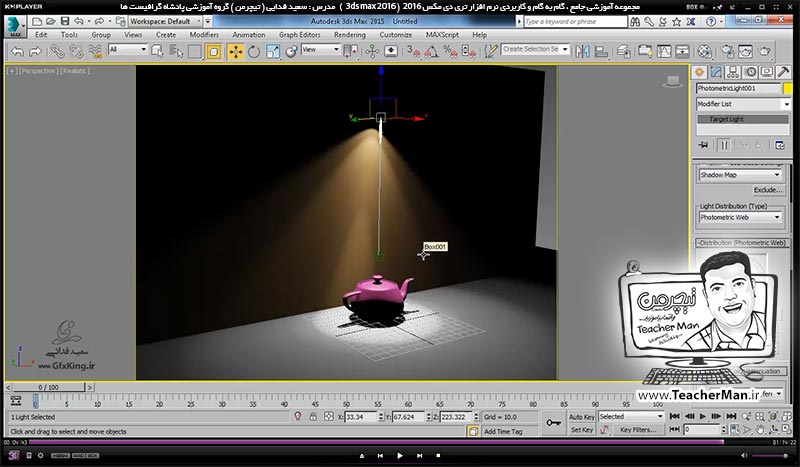The image size is (800, 467).
Task: Open the Photometric Web distribution dropdown
Action: pos(740,217)
